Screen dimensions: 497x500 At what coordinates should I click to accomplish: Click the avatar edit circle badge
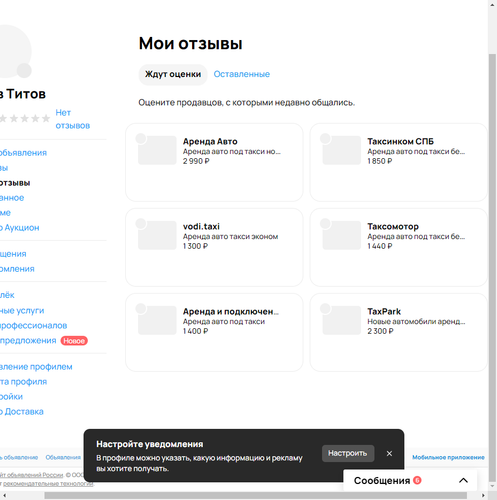pos(24,70)
